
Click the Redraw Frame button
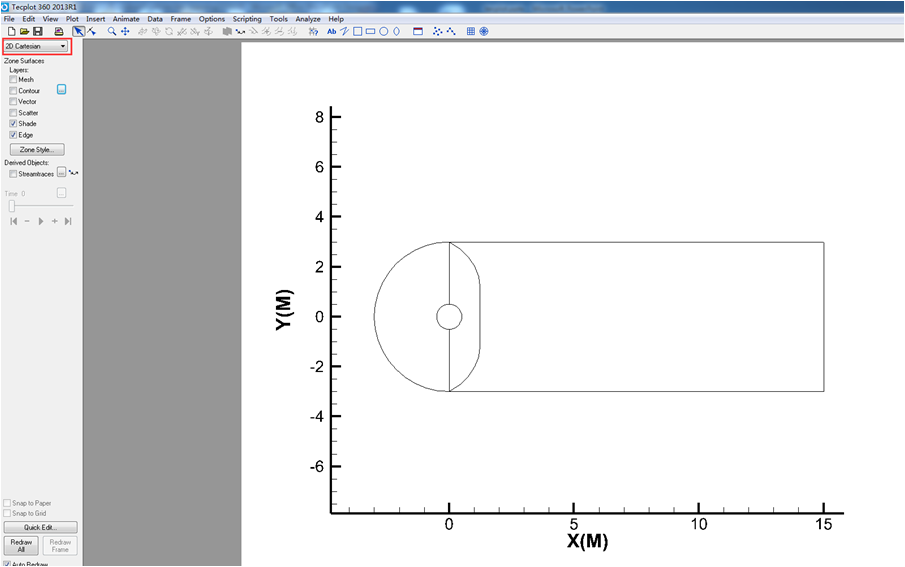[x=60, y=546]
